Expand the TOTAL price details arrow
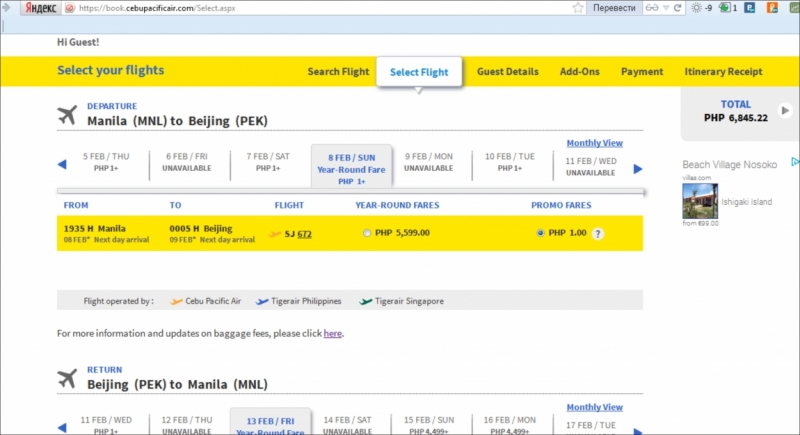This screenshot has height=435, width=800. (785, 110)
